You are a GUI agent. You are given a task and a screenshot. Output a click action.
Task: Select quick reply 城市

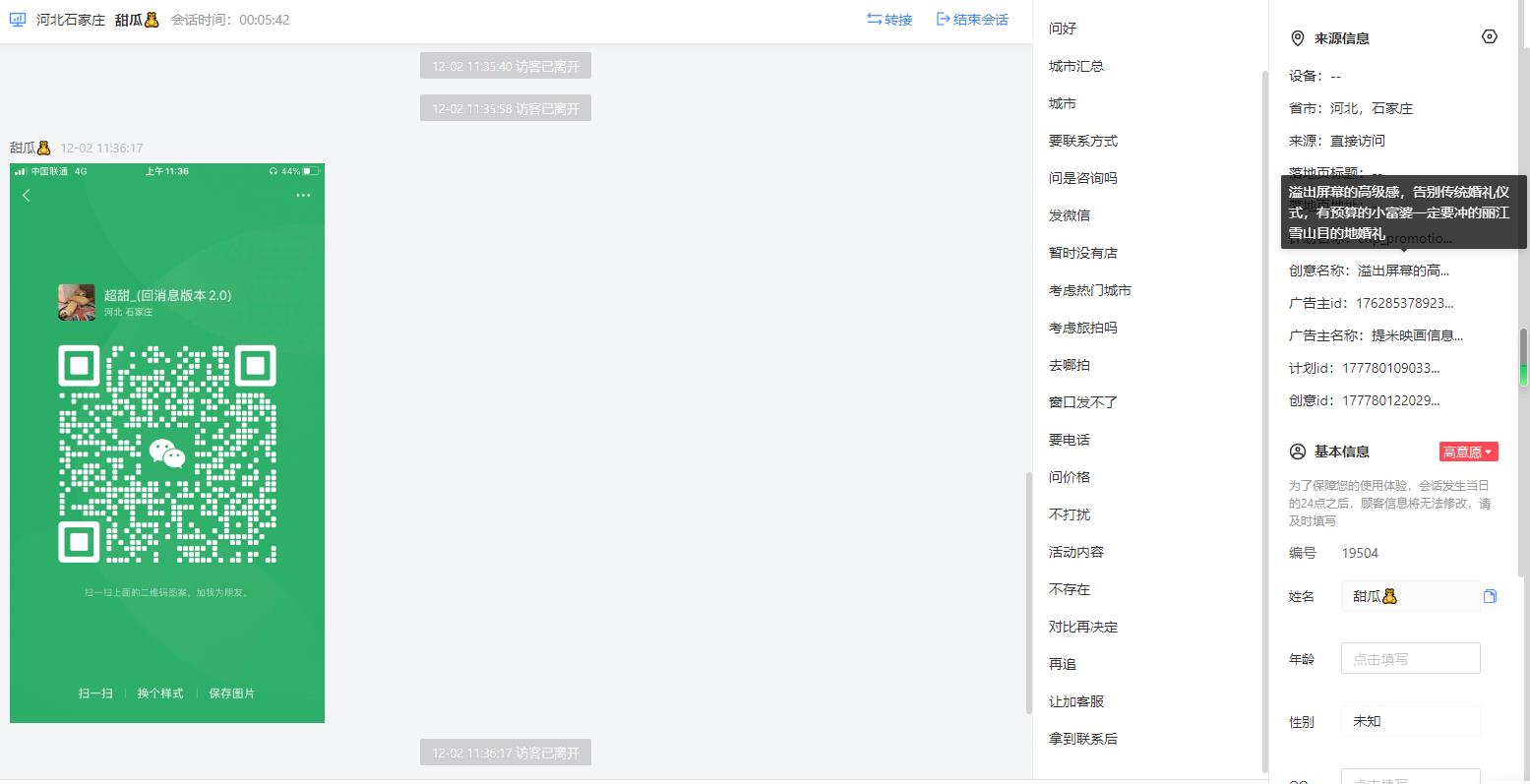coord(1063,103)
